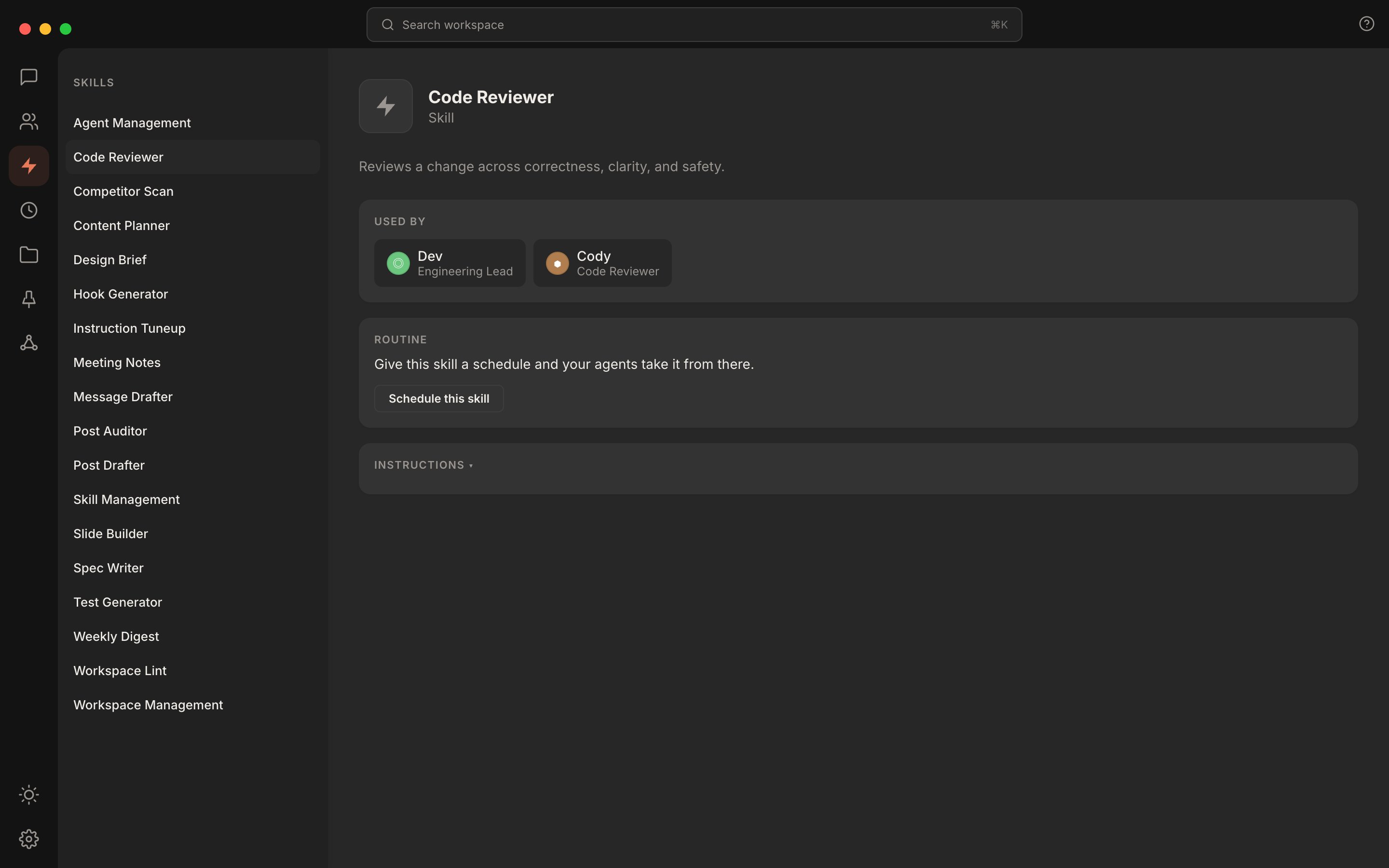Open Test Generator skill
Image resolution: width=1389 pixels, height=868 pixels.
coord(193,602)
